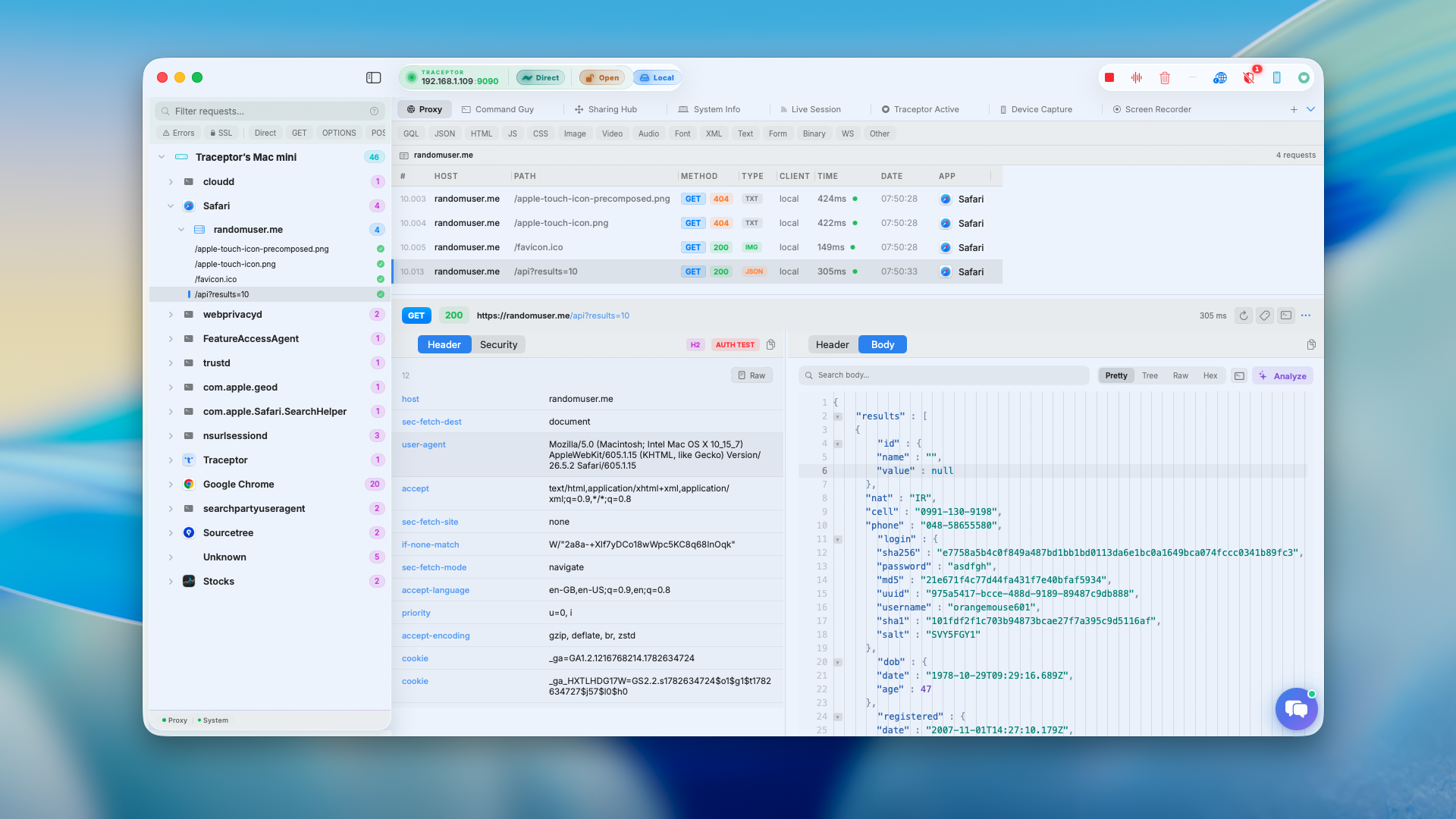The height and width of the screenshot is (819, 1456).
Task: Toggle the Direct mode pill
Action: click(541, 77)
